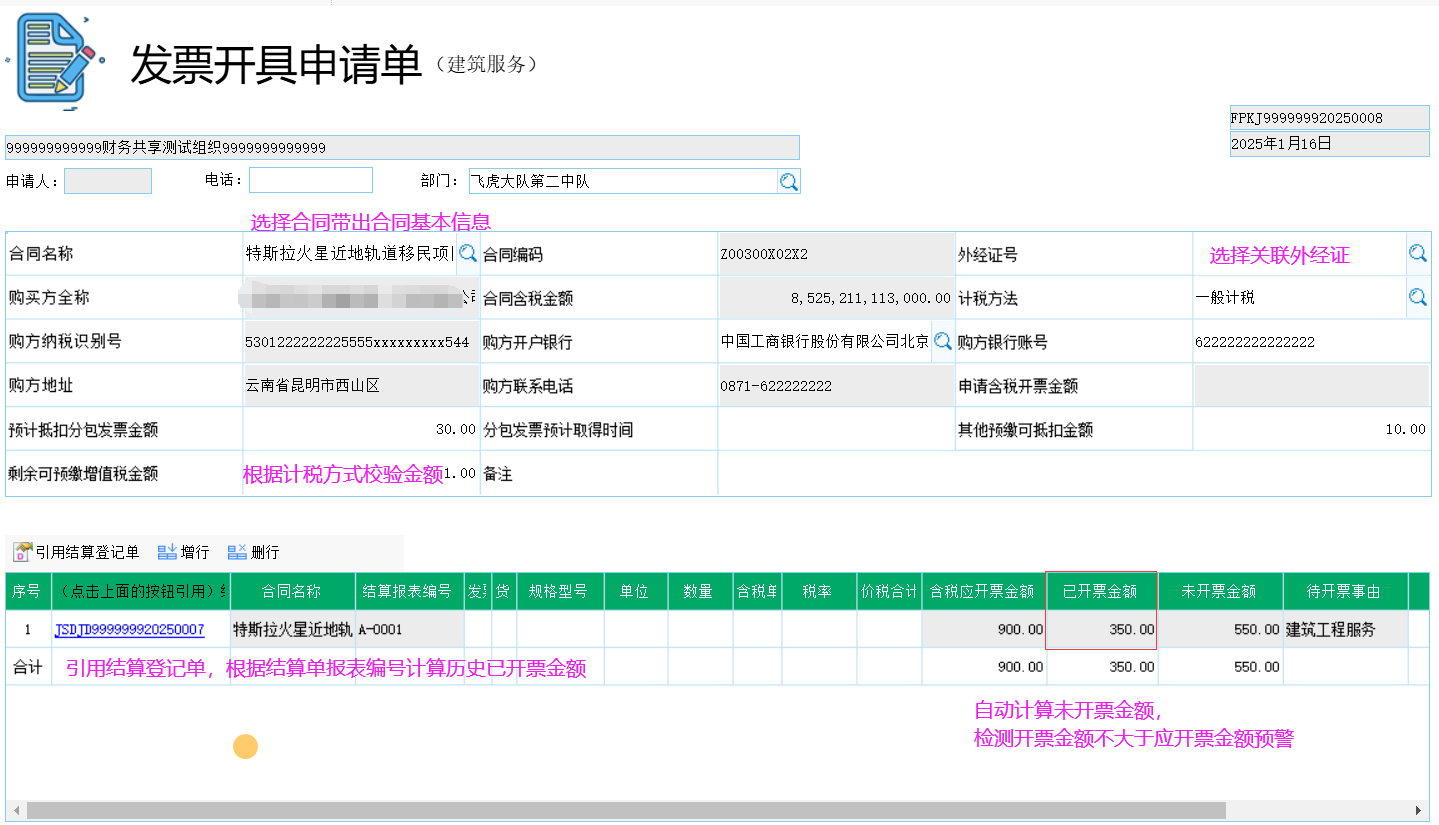1439x825 pixels.
Task: Open the 购方开户银行 bank lookup magnifier
Action: coord(942,341)
